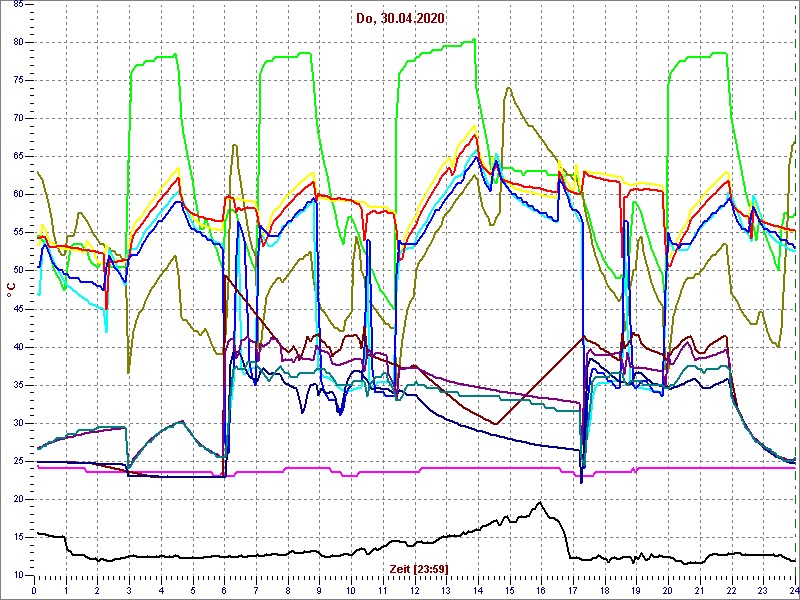Click hour 2 on the time axis
800x600 pixels.
click(x=97, y=592)
